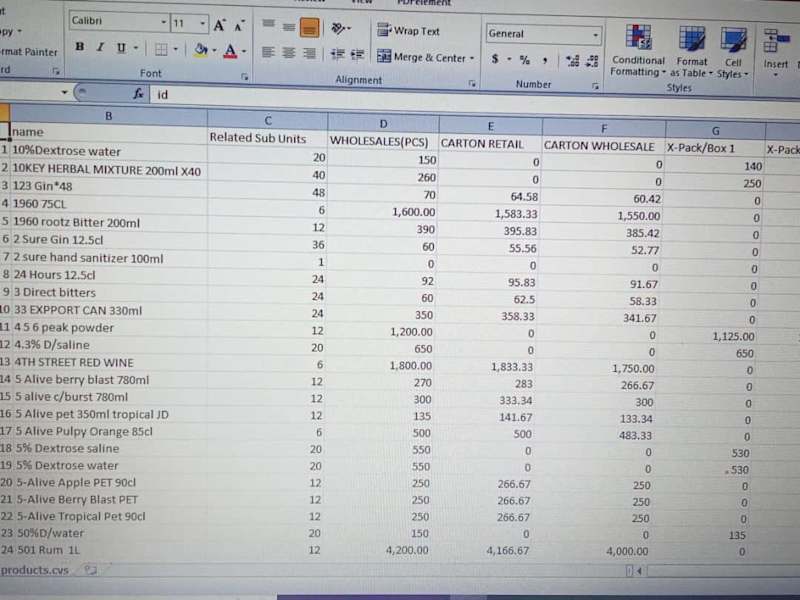Expand the Font Color dropdown arrow
The image size is (800, 600).
point(244,51)
